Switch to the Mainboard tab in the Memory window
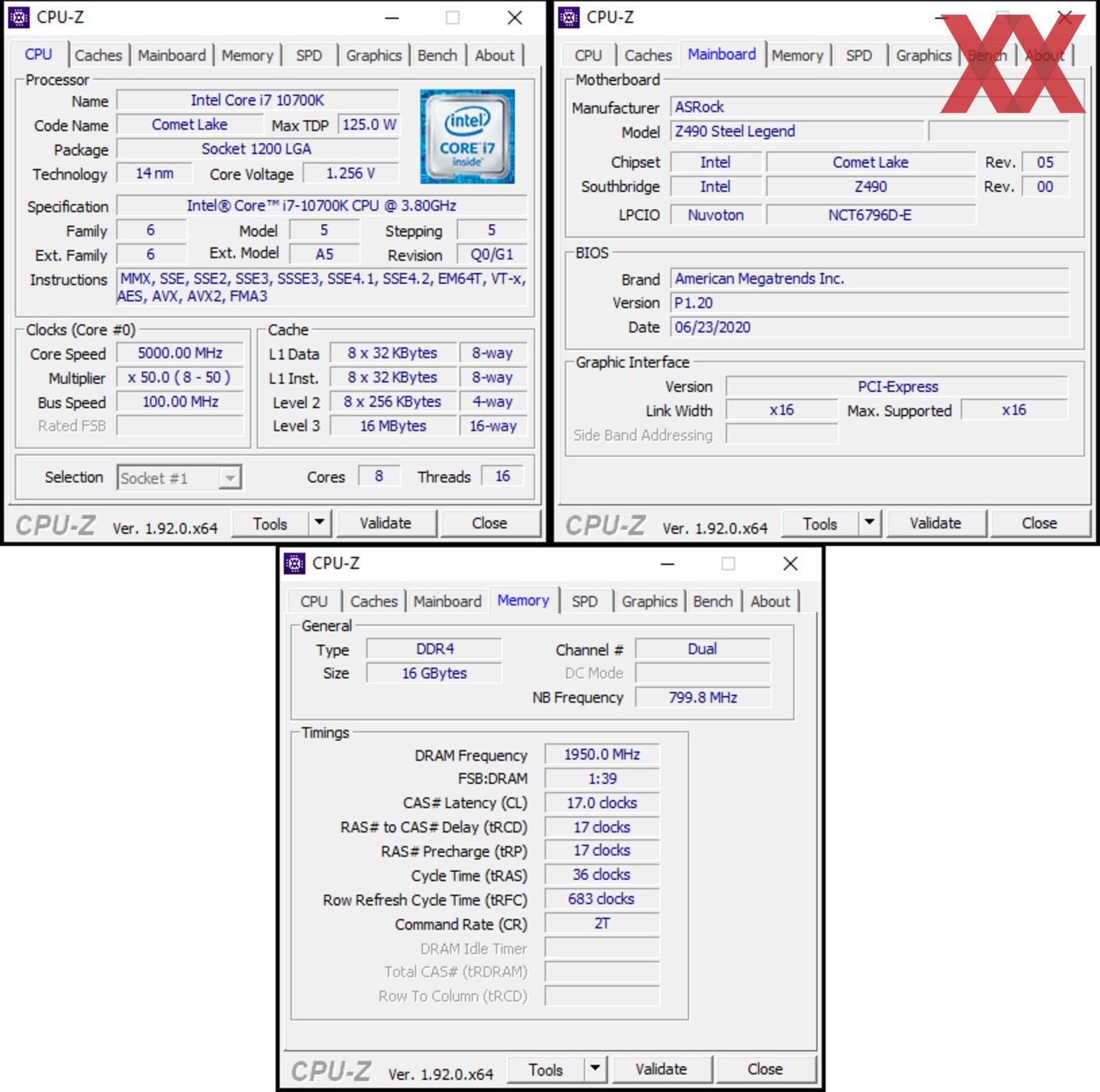Image resolution: width=1100 pixels, height=1092 pixels. (x=447, y=601)
